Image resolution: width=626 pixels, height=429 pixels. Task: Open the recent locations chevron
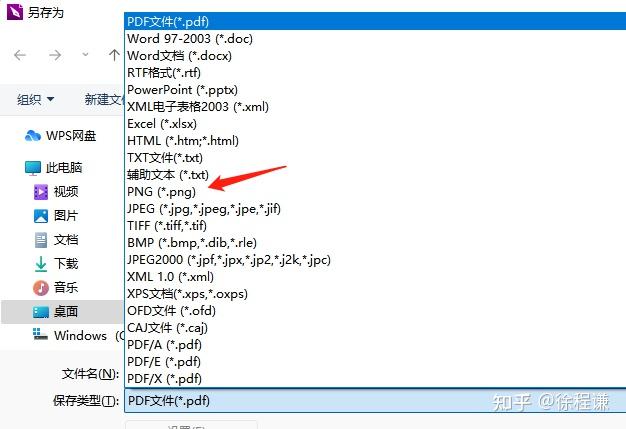(x=85, y=55)
